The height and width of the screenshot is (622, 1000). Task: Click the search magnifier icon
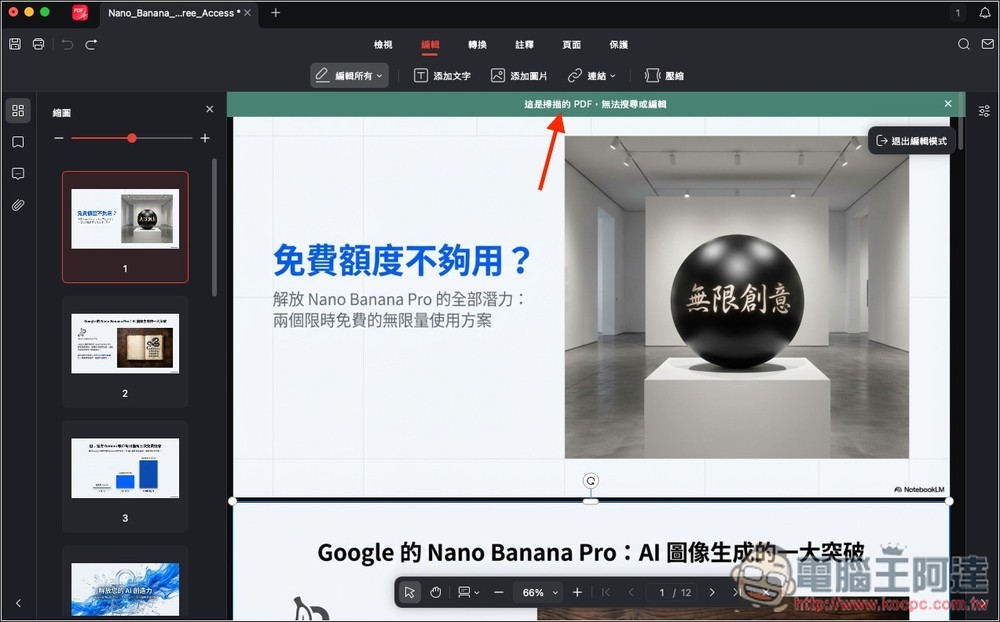click(963, 44)
